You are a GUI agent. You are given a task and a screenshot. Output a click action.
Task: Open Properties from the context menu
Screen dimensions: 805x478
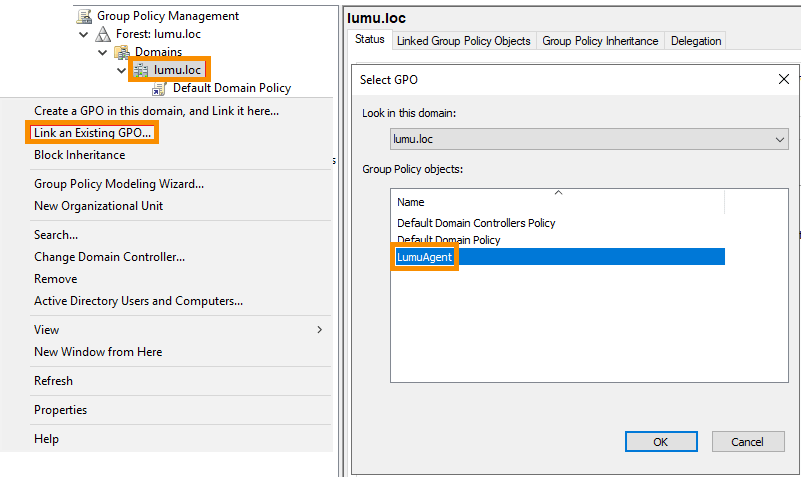coord(61,410)
